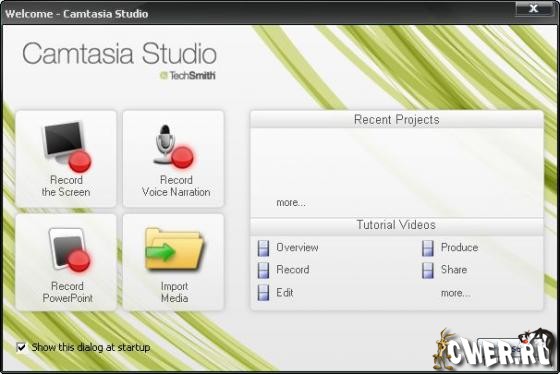This screenshot has height=374, width=560.
Task: Select the Share tutorial video link
Action: pyautogui.click(x=454, y=269)
